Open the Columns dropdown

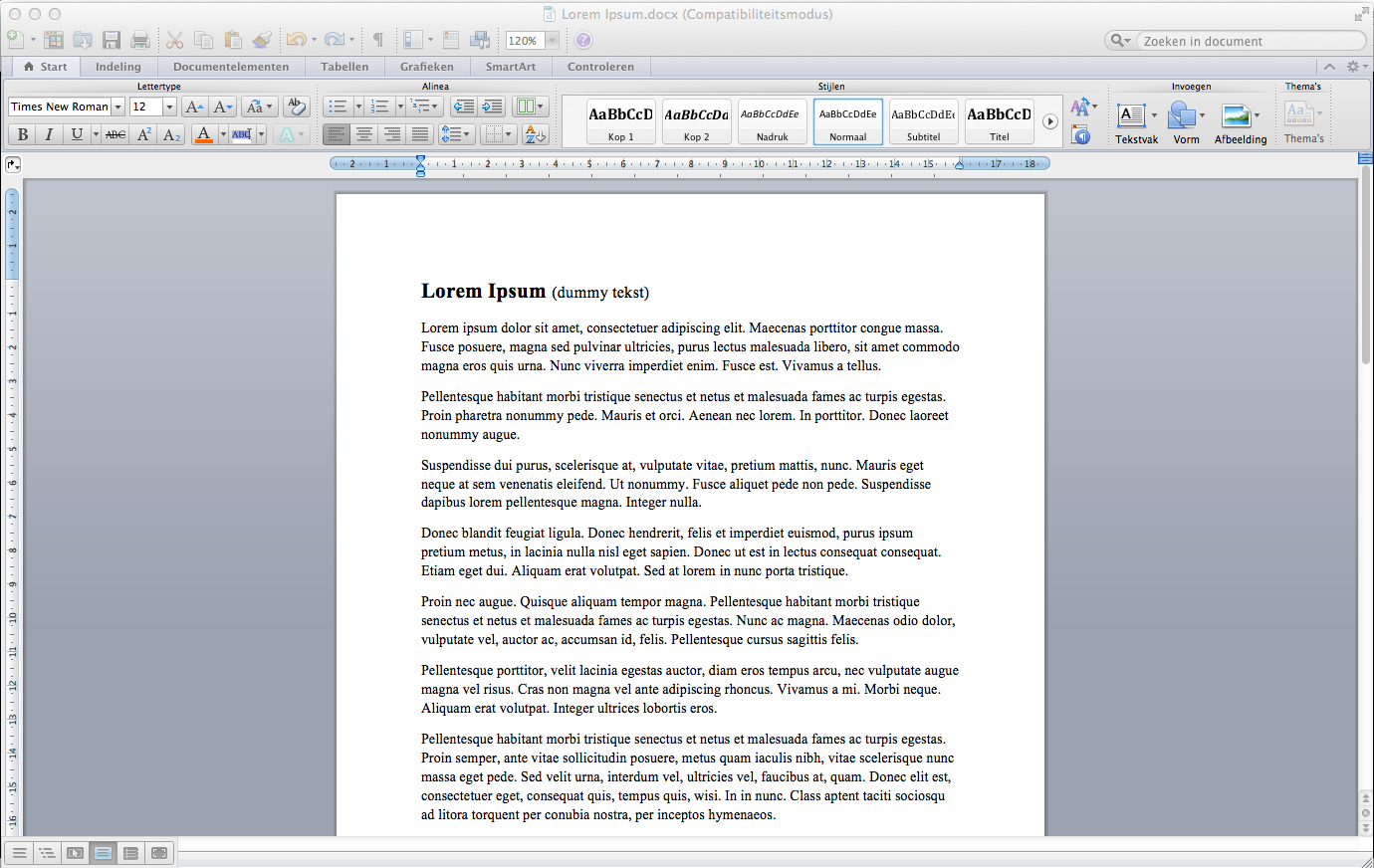coord(530,107)
